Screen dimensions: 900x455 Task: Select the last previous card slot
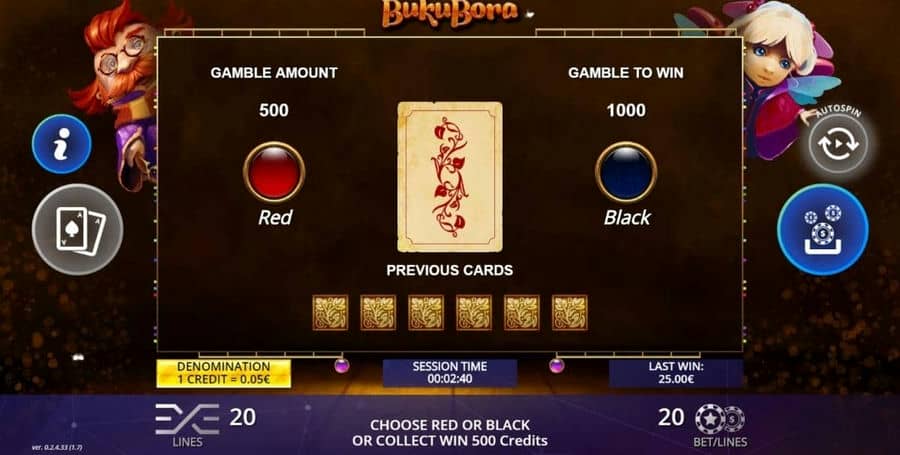(x=570, y=313)
